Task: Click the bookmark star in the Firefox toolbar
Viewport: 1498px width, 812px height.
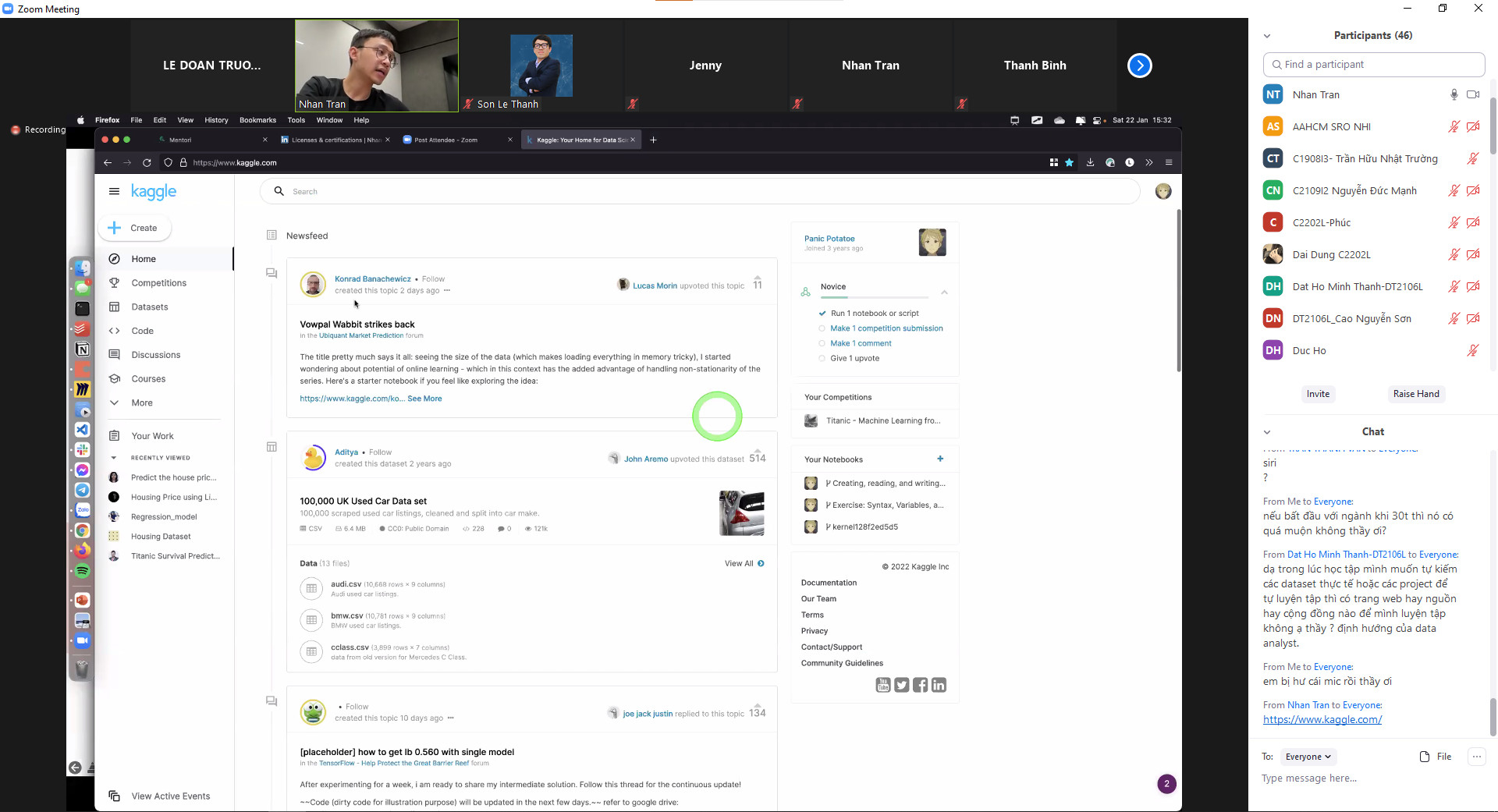Action: 1069,162
